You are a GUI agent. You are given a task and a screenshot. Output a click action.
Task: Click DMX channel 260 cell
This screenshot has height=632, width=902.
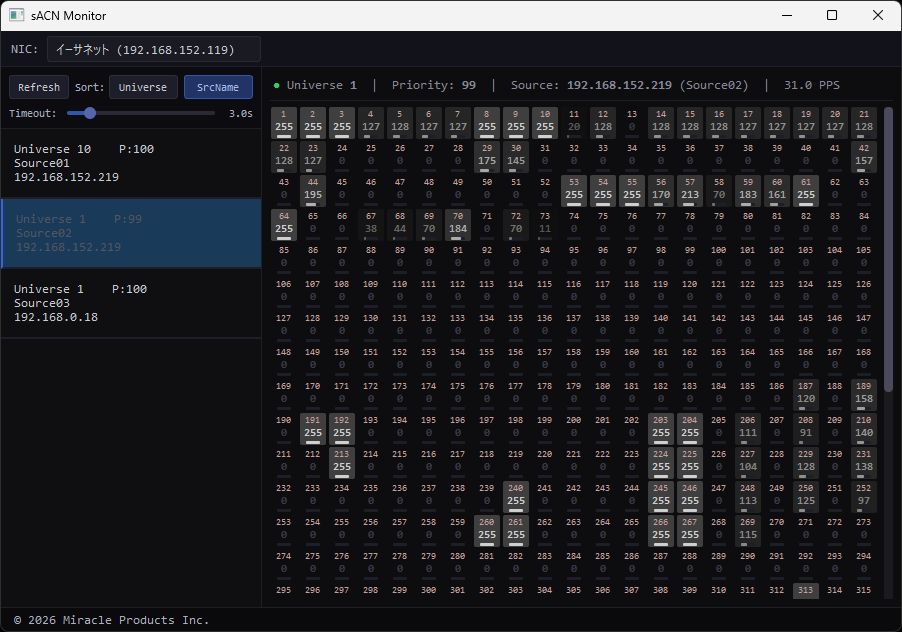(487, 529)
